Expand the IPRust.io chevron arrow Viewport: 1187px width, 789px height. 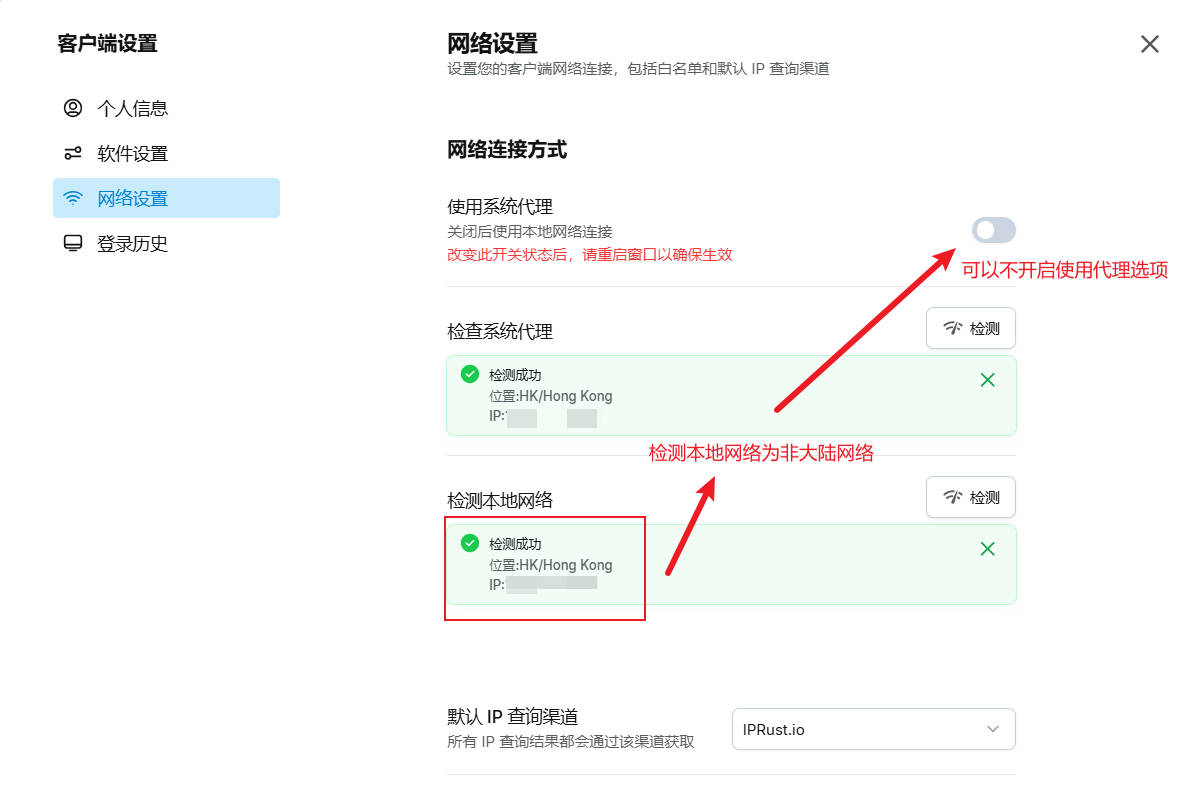[992, 729]
